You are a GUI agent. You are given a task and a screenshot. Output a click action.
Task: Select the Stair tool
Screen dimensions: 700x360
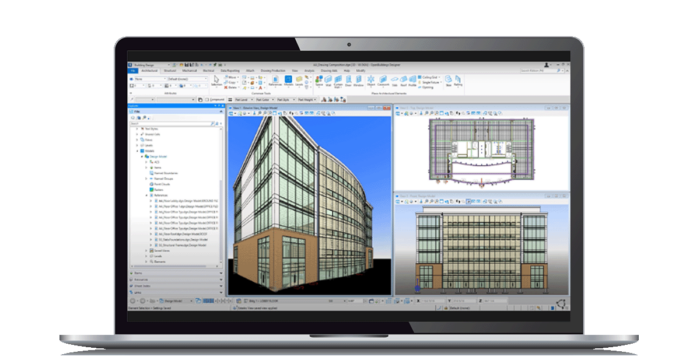click(x=449, y=81)
